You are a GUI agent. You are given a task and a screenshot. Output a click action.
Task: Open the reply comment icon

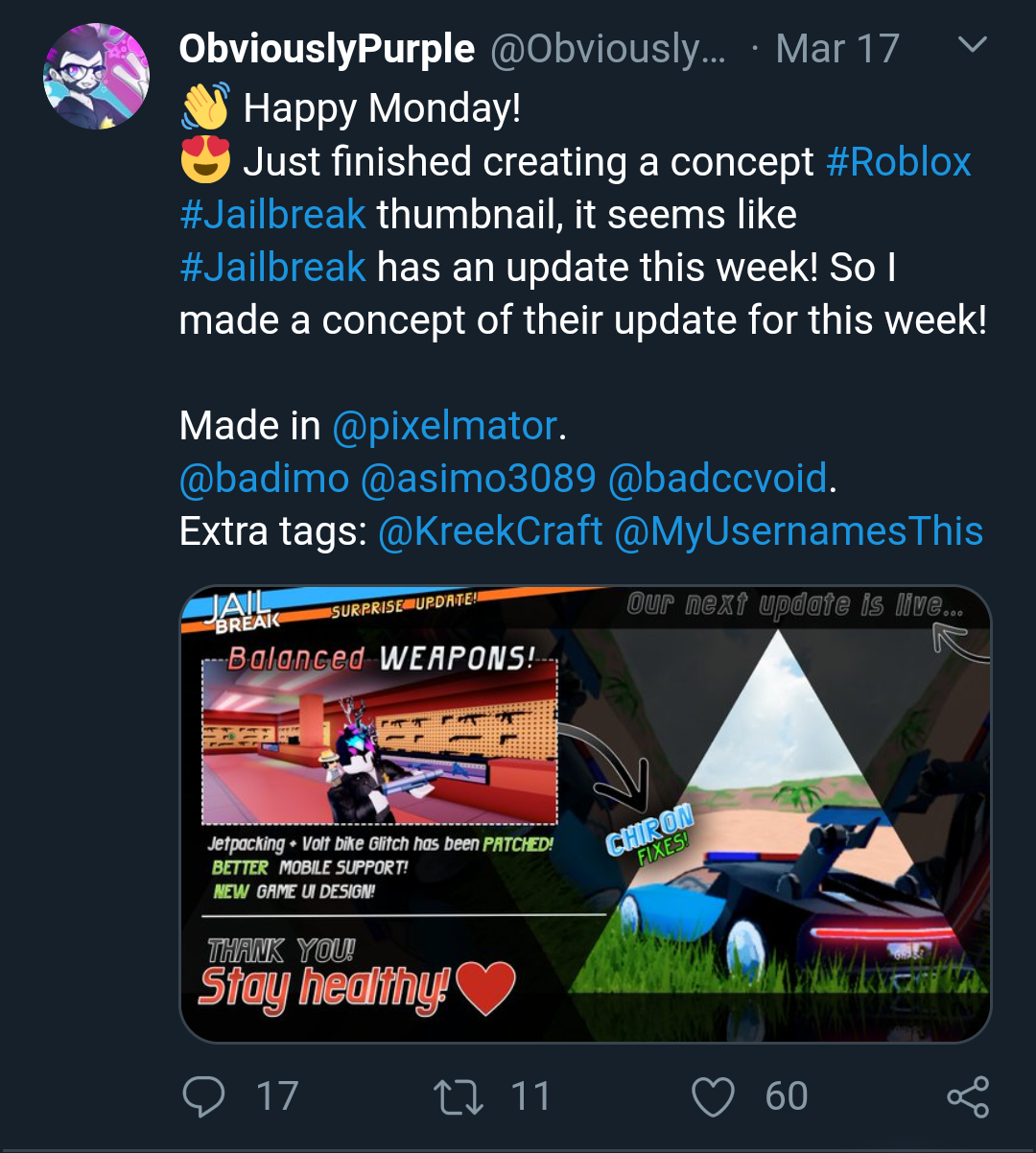pyautogui.click(x=202, y=1096)
